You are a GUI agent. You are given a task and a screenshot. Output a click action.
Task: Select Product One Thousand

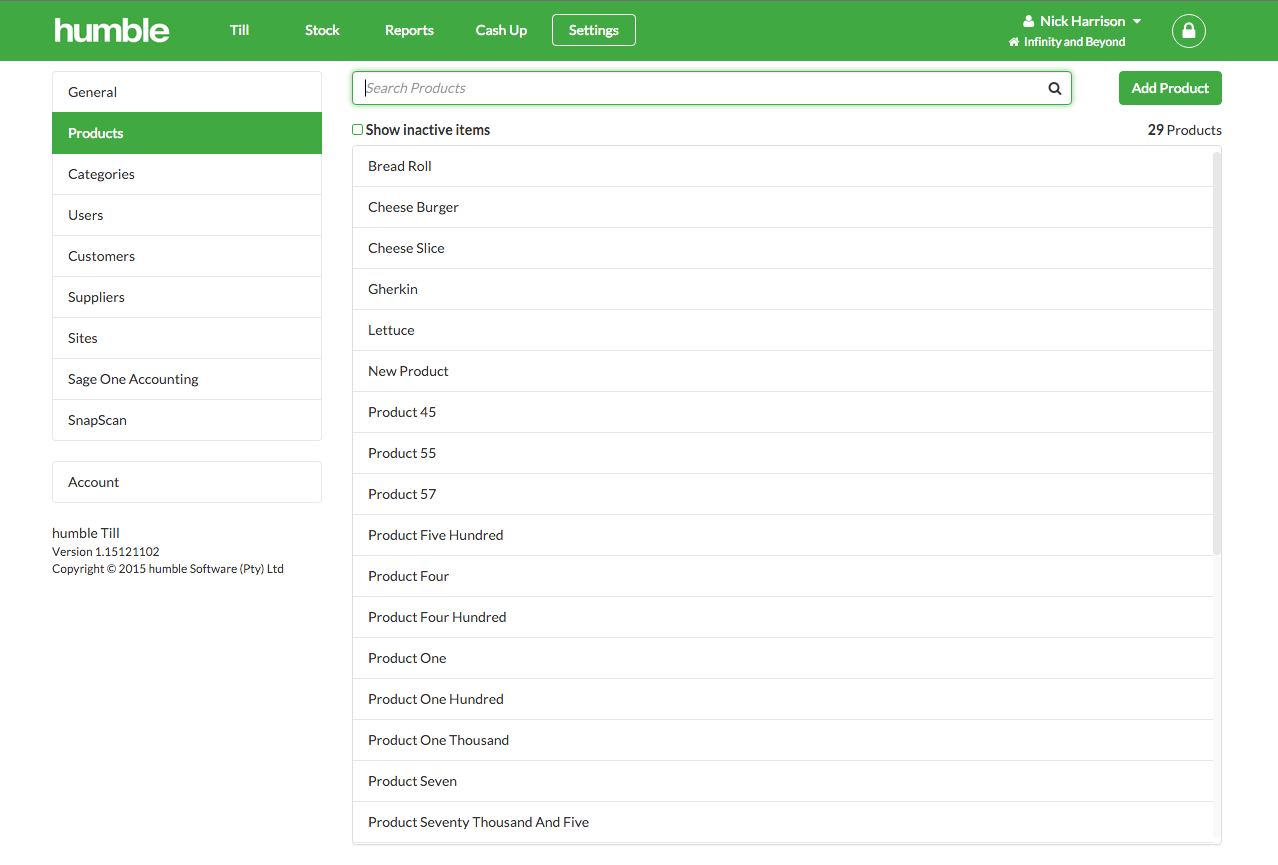pos(783,740)
